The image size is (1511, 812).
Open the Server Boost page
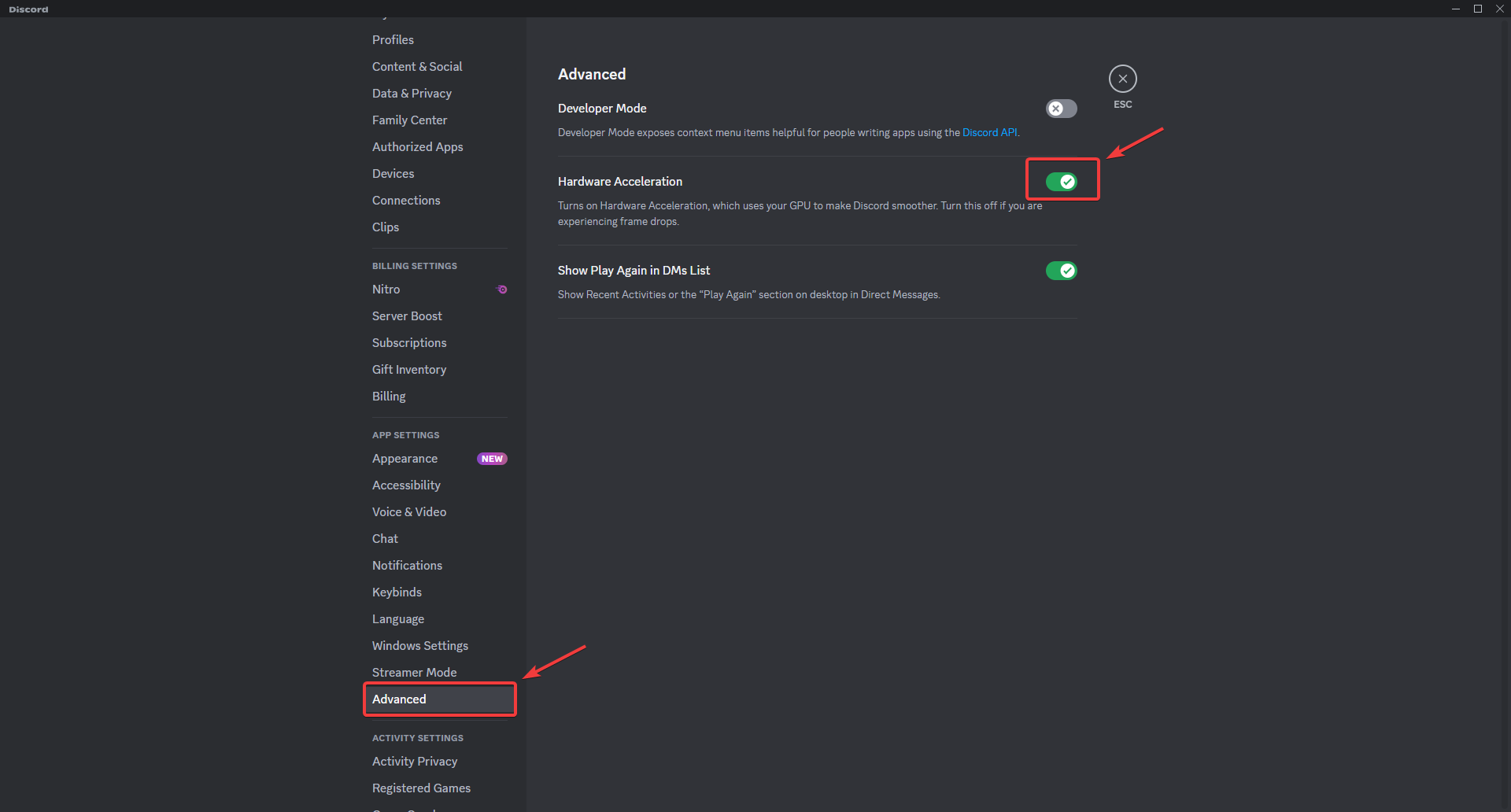pos(407,316)
